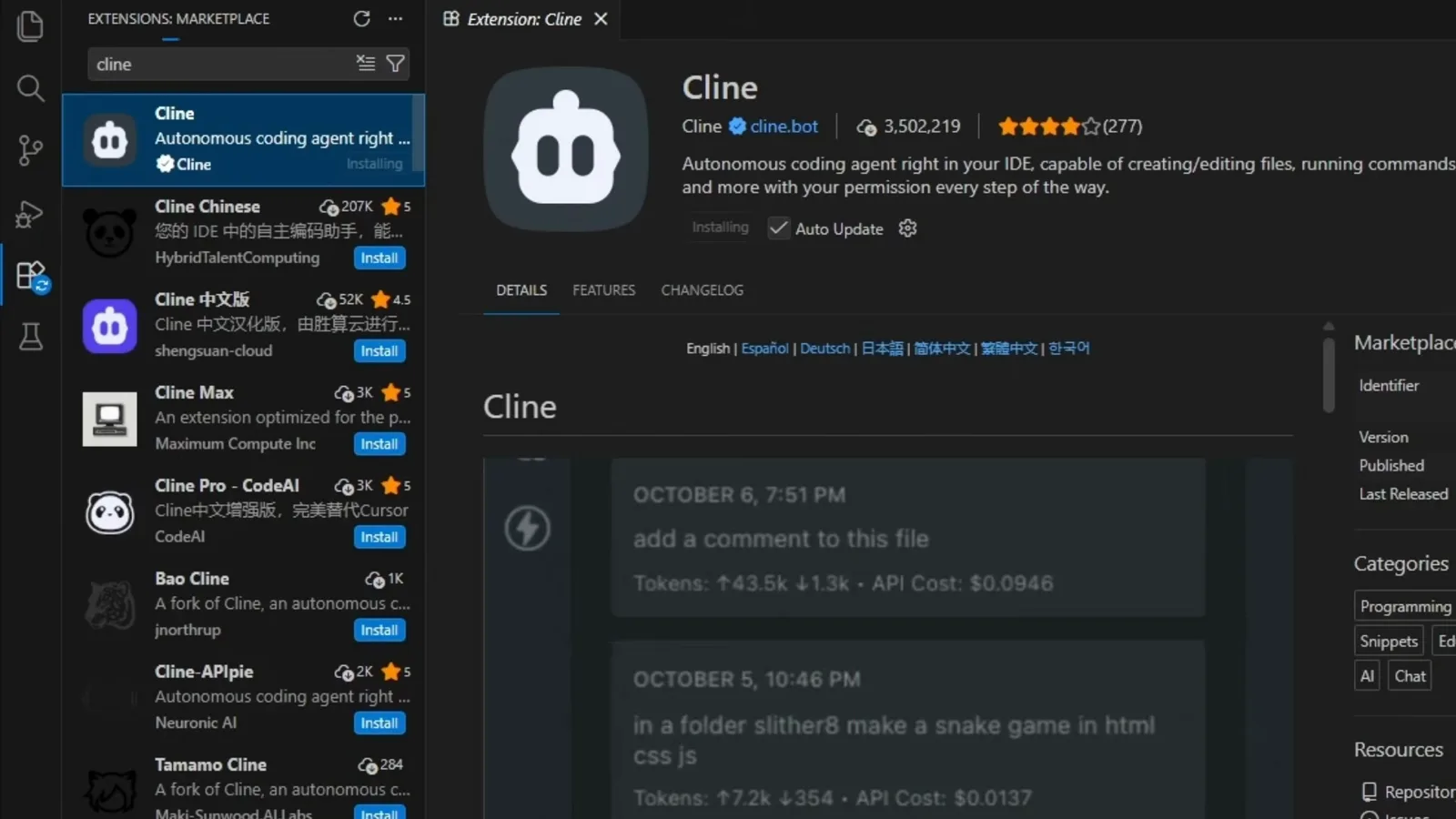The width and height of the screenshot is (1456, 819).
Task: Close the Extension: Cline tab
Action: click(601, 18)
